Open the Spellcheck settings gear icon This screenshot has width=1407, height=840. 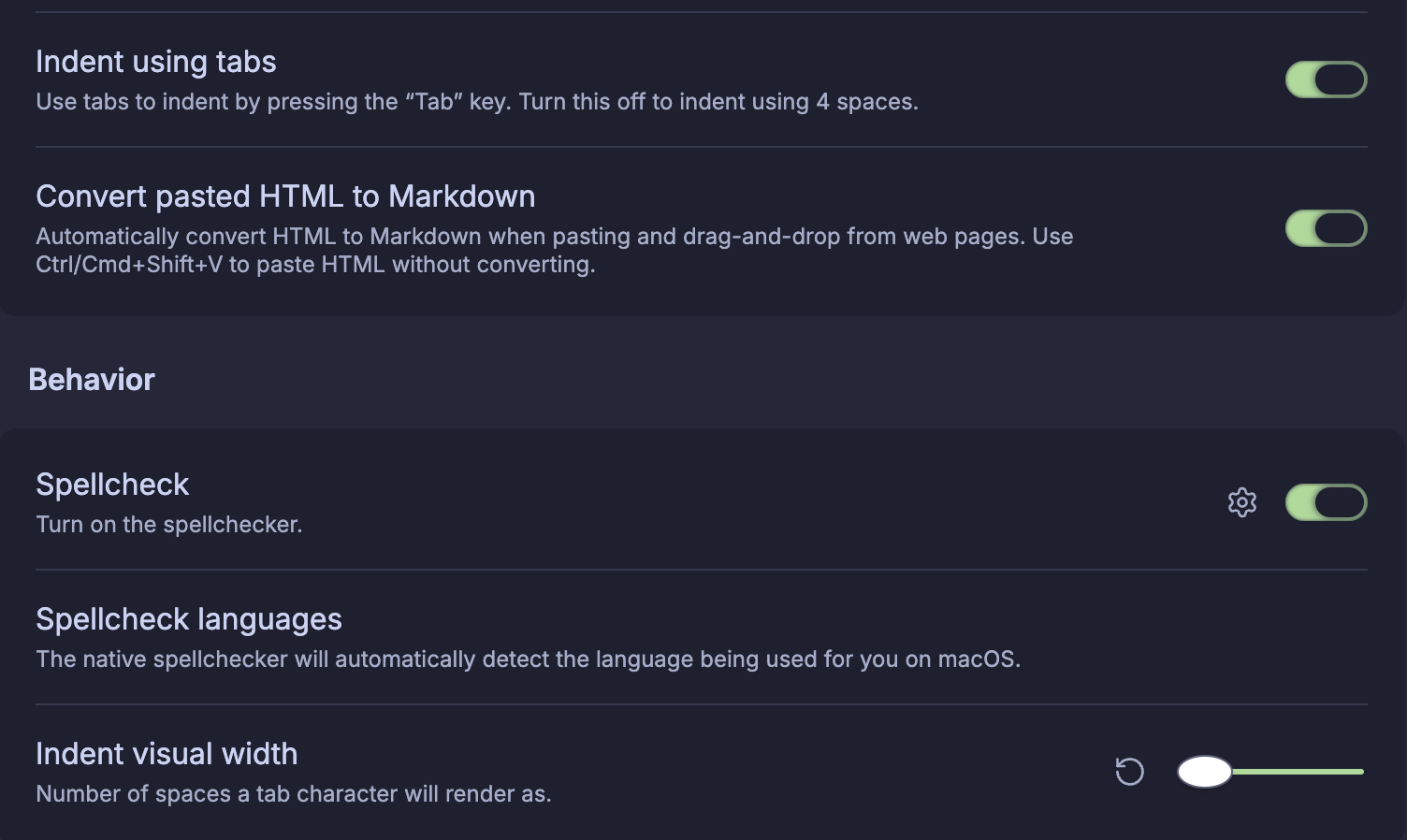(1241, 502)
